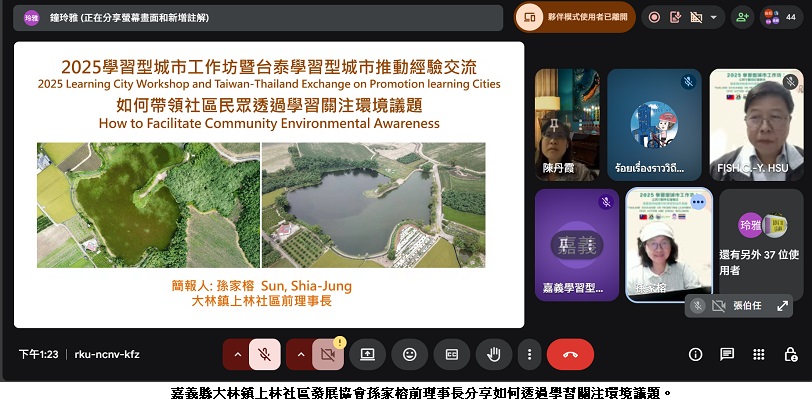Click the recording indicator icon

click(x=654, y=17)
